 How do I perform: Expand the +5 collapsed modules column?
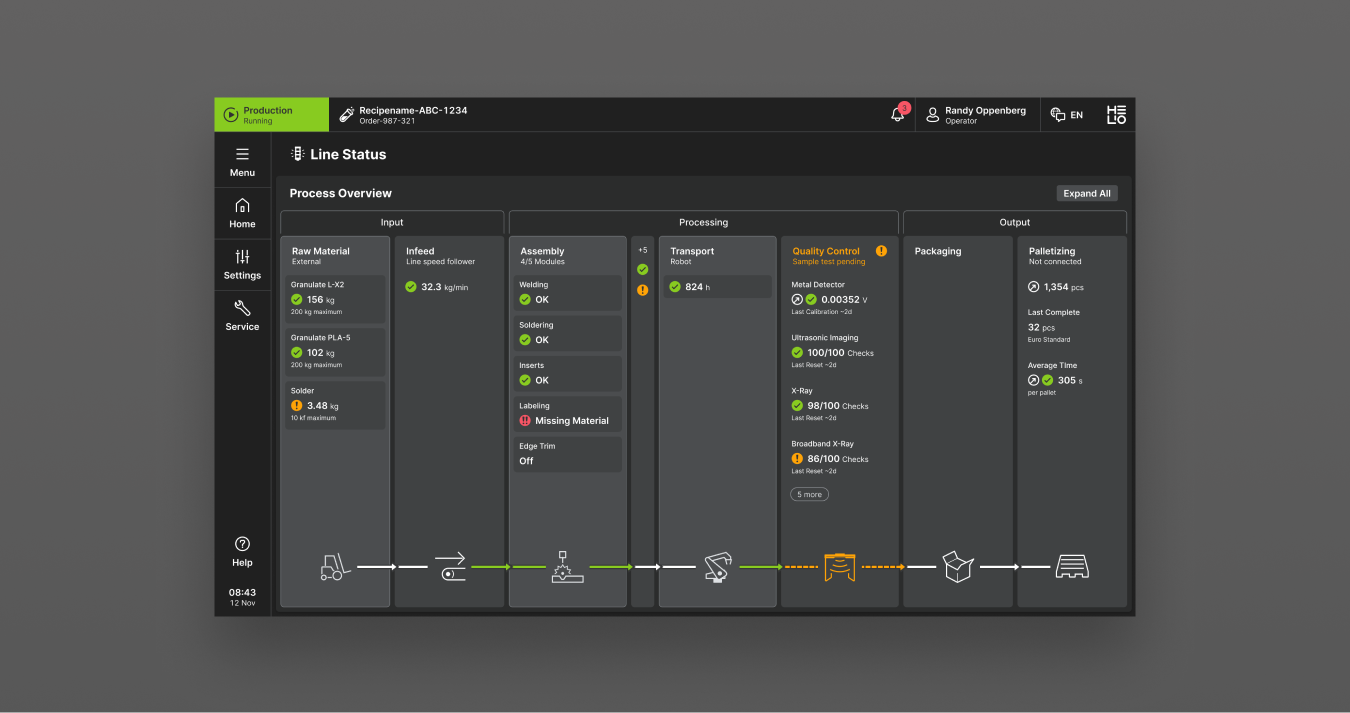tap(642, 251)
